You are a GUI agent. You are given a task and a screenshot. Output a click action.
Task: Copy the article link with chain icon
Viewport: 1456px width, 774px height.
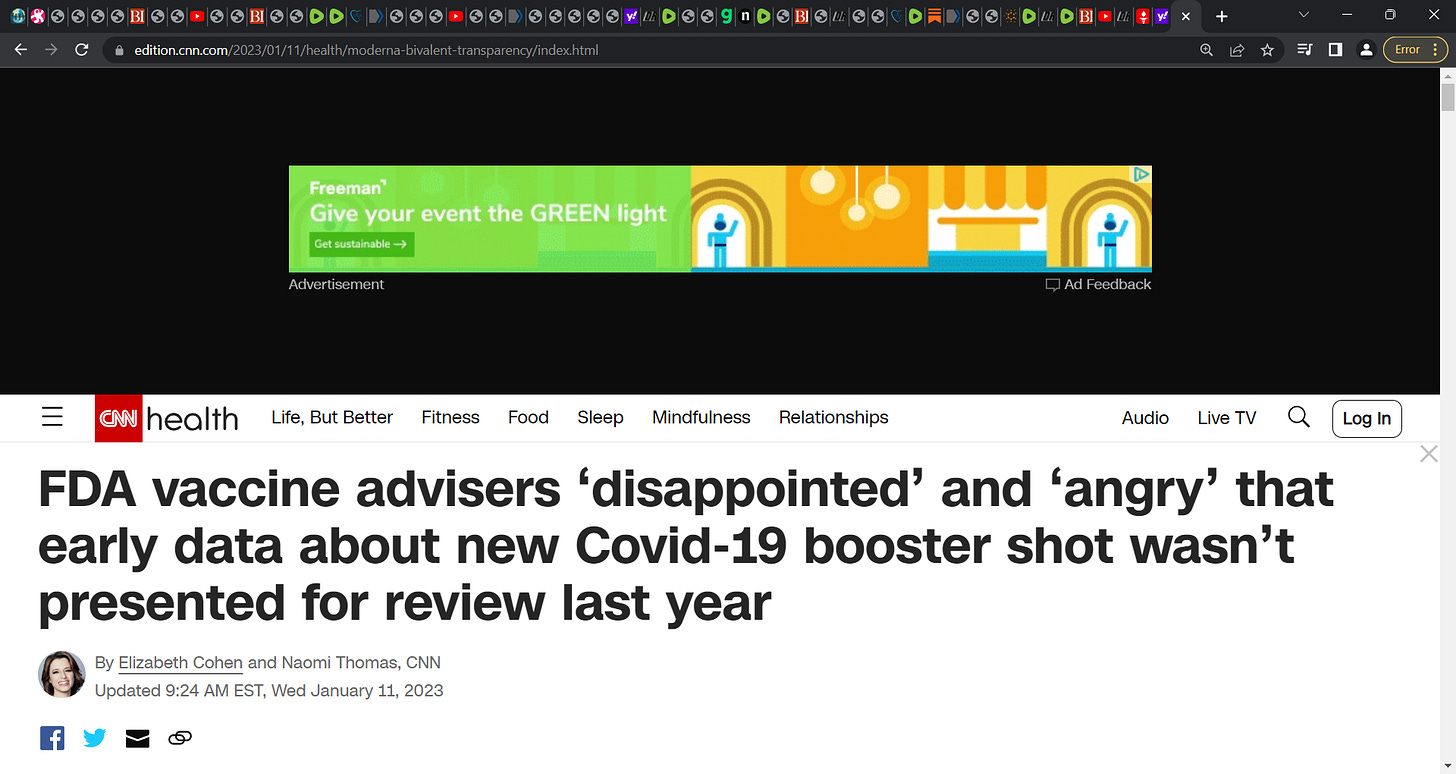(x=180, y=738)
